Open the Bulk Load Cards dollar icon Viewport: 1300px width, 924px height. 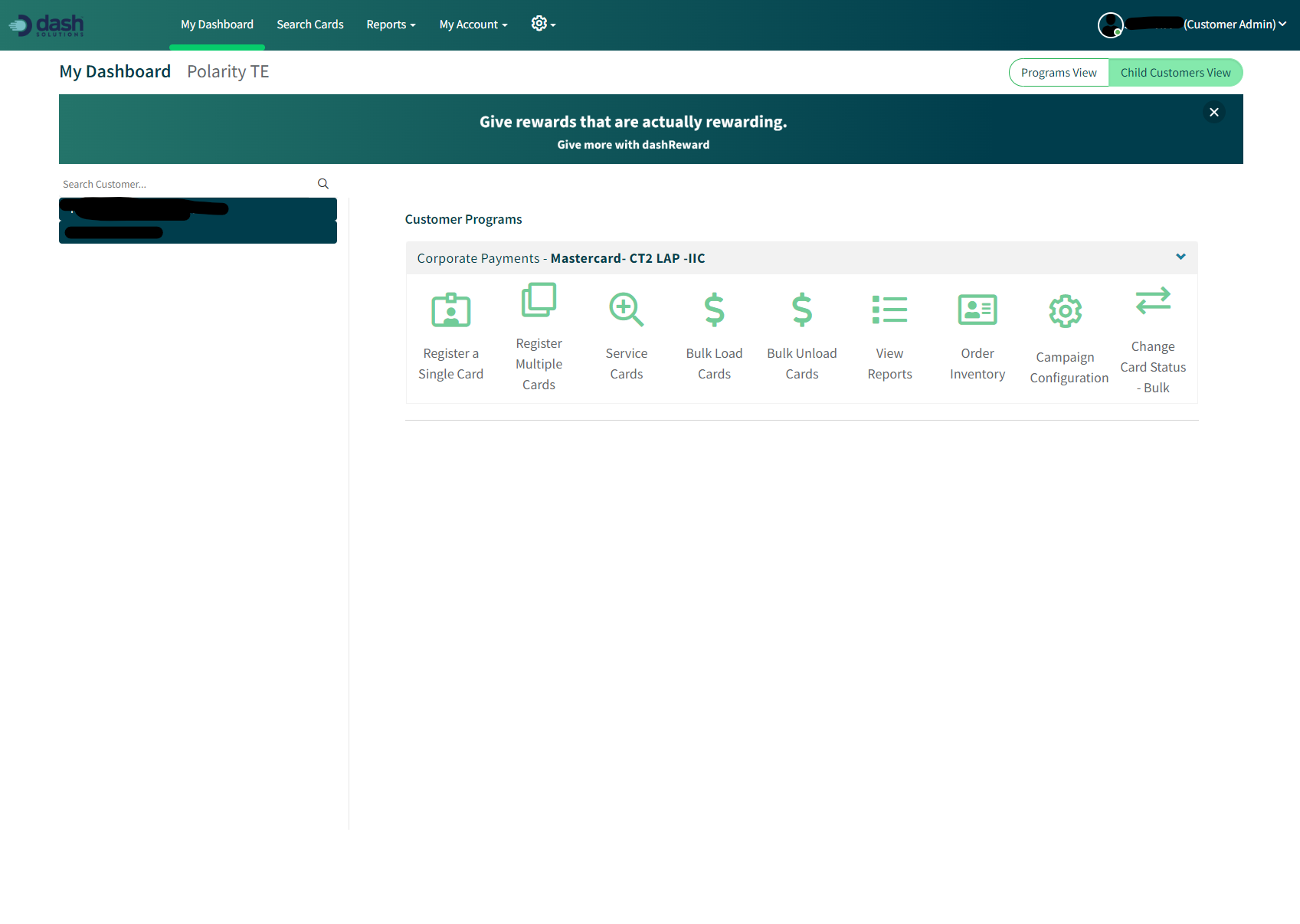pos(714,310)
